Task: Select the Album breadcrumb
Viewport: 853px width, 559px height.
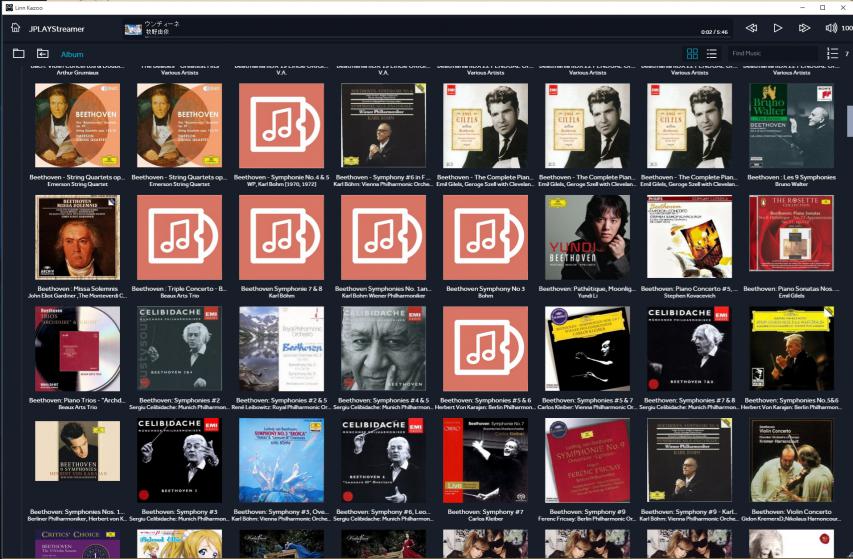Action: pyautogui.click(x=72, y=54)
